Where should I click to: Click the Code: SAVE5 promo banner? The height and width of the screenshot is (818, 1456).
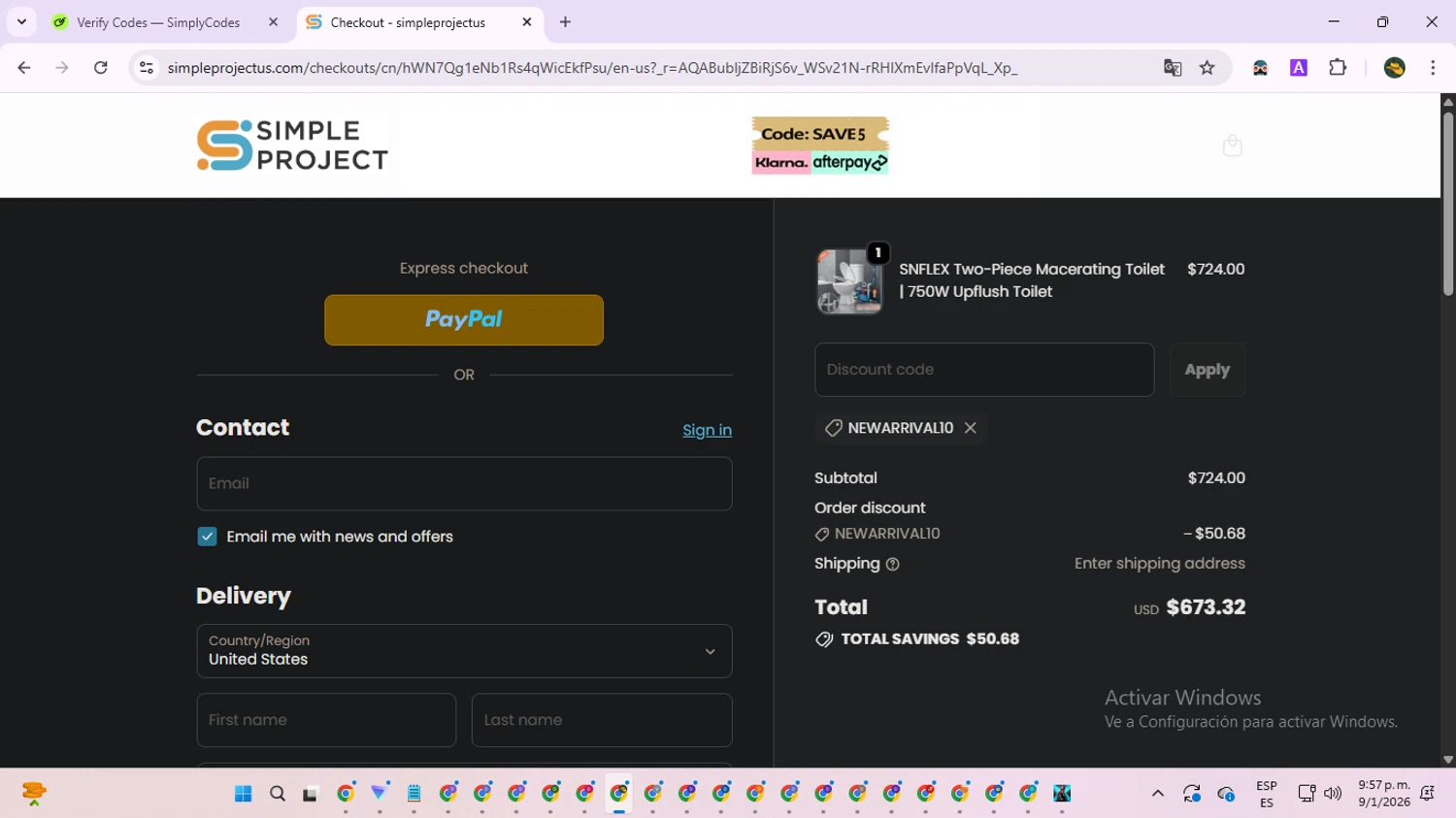(x=820, y=146)
